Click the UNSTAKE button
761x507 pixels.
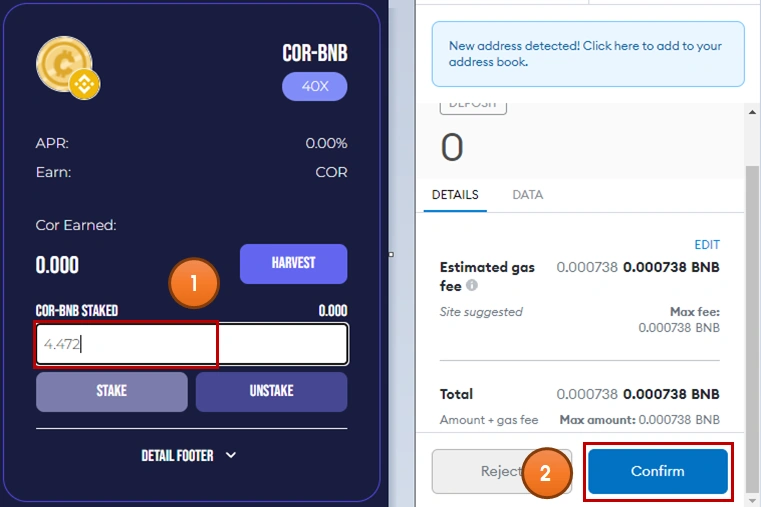271,392
